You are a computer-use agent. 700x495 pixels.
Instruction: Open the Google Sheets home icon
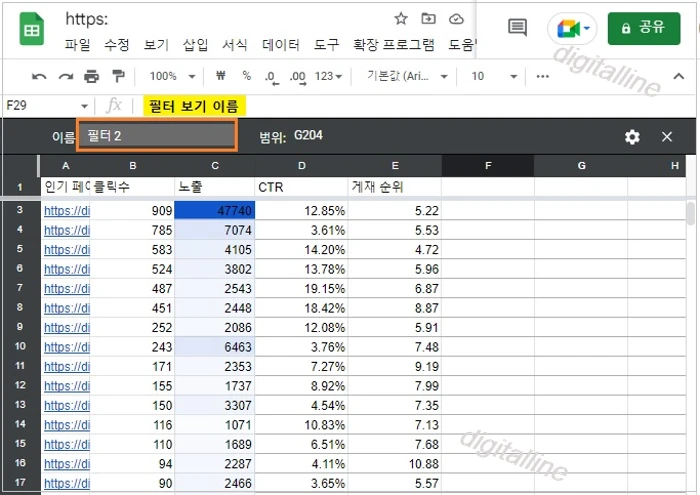(32, 29)
